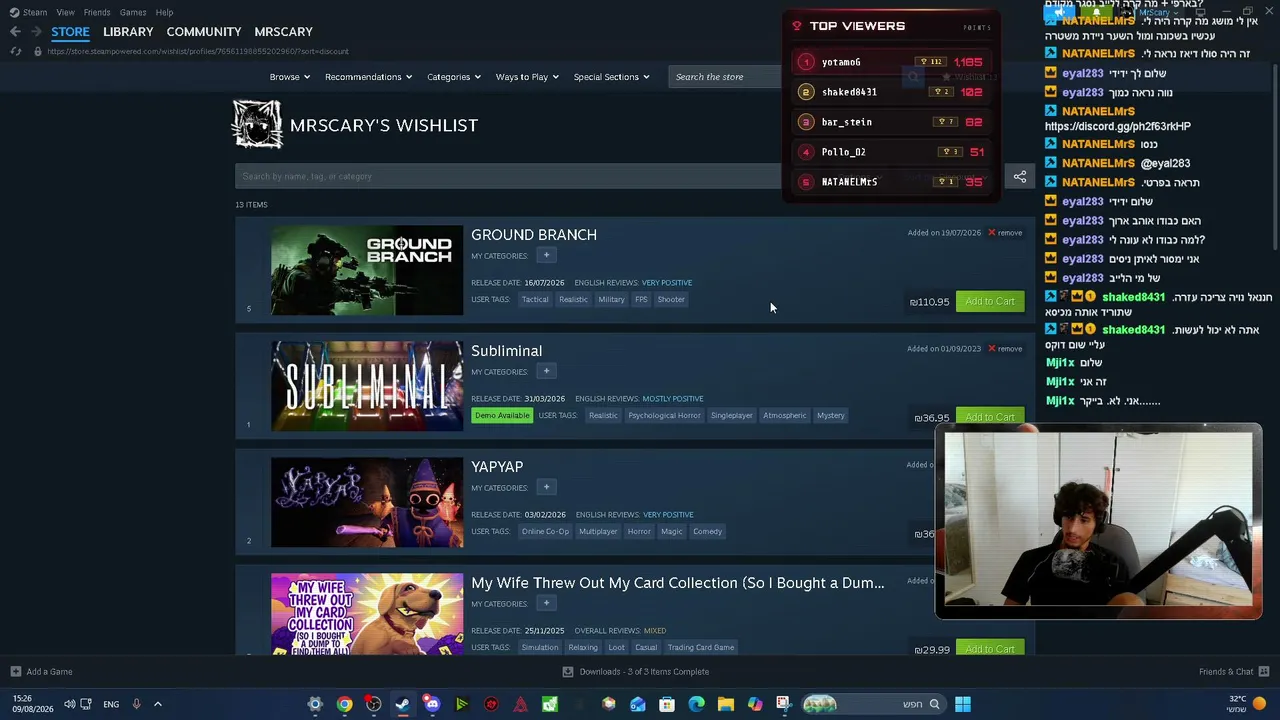
Task: Click the settings gear icon in the taskbar
Action: tap(315, 704)
